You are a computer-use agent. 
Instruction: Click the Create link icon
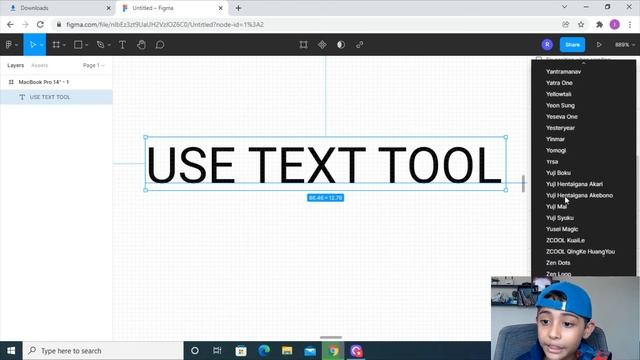pos(360,44)
